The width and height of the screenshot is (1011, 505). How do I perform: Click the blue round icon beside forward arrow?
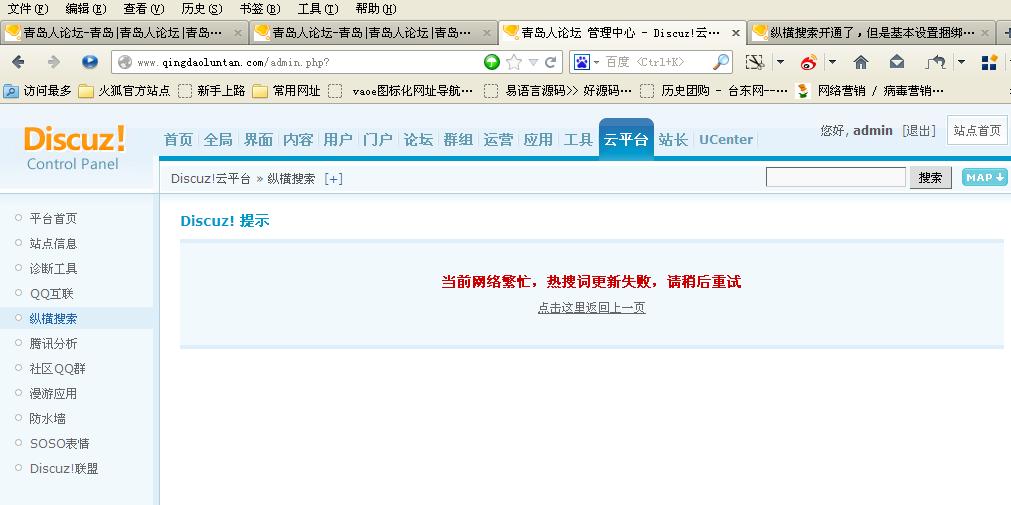pos(90,62)
